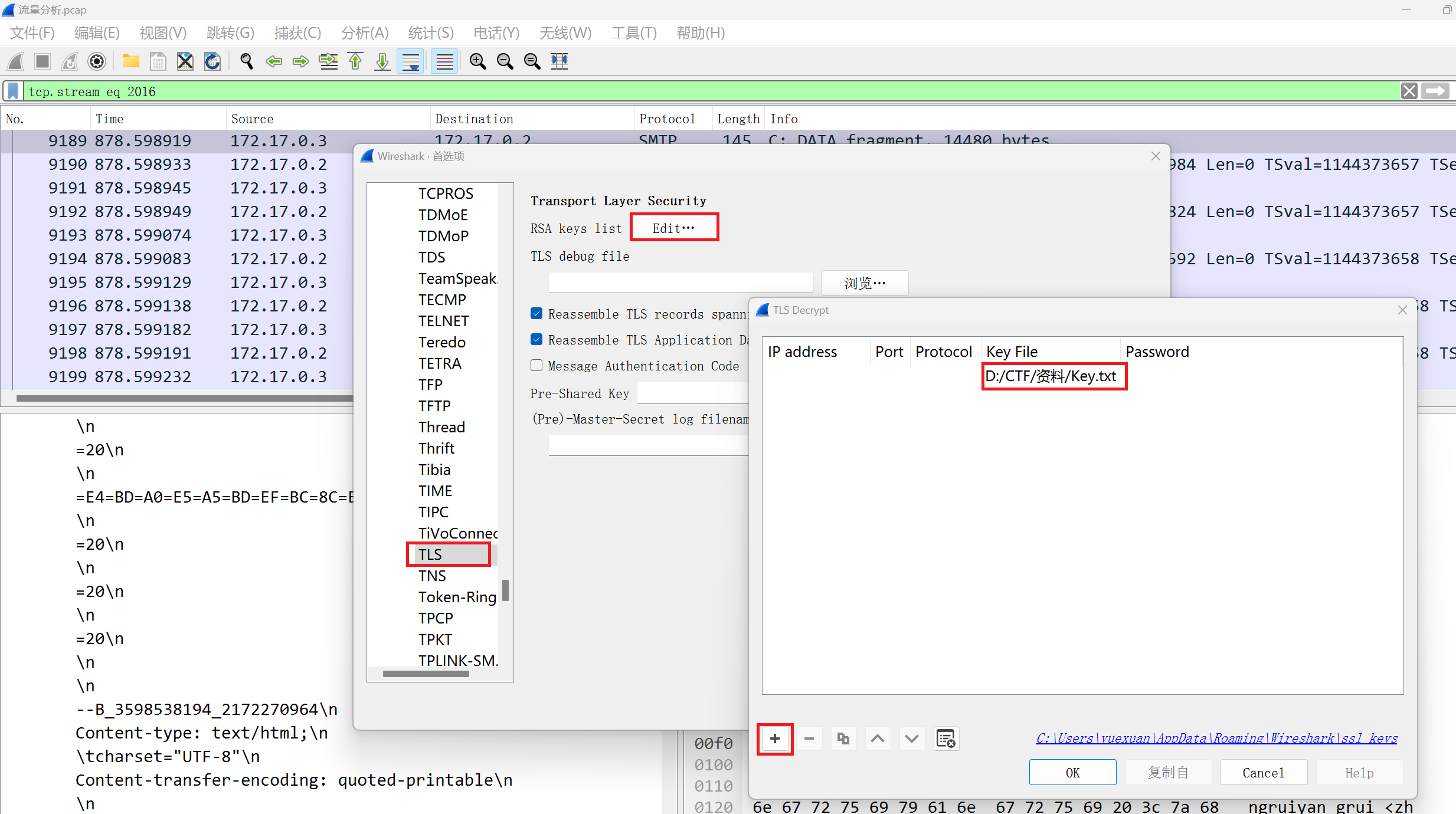Click the zoom in magnifier toolbar icon
This screenshot has width=1456, height=814.
477,61
